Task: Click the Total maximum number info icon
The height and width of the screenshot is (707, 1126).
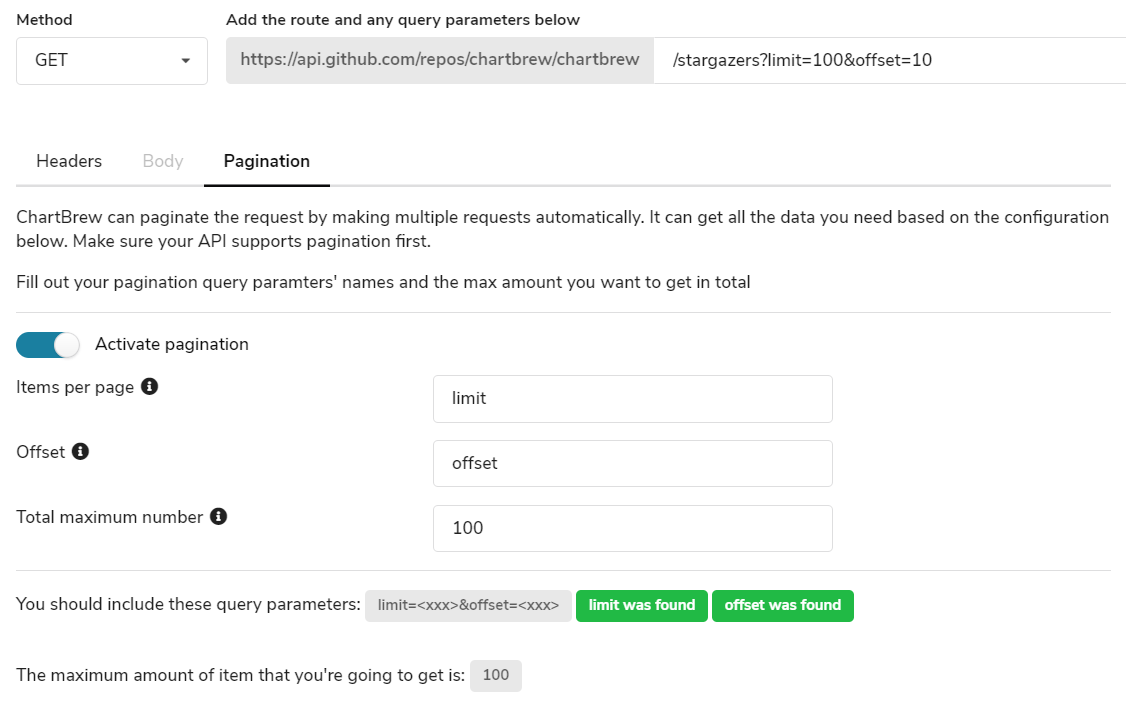Action: point(219,517)
